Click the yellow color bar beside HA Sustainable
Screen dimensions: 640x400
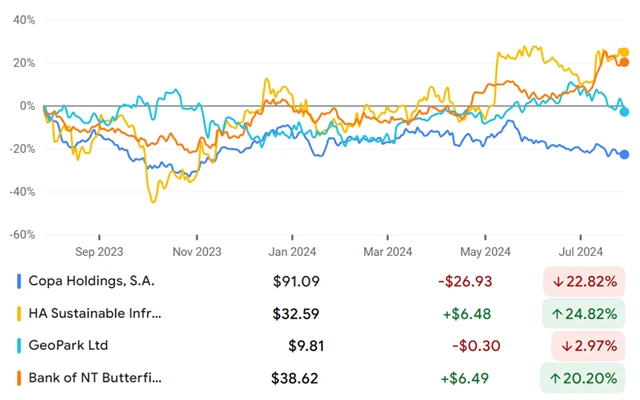(19, 314)
